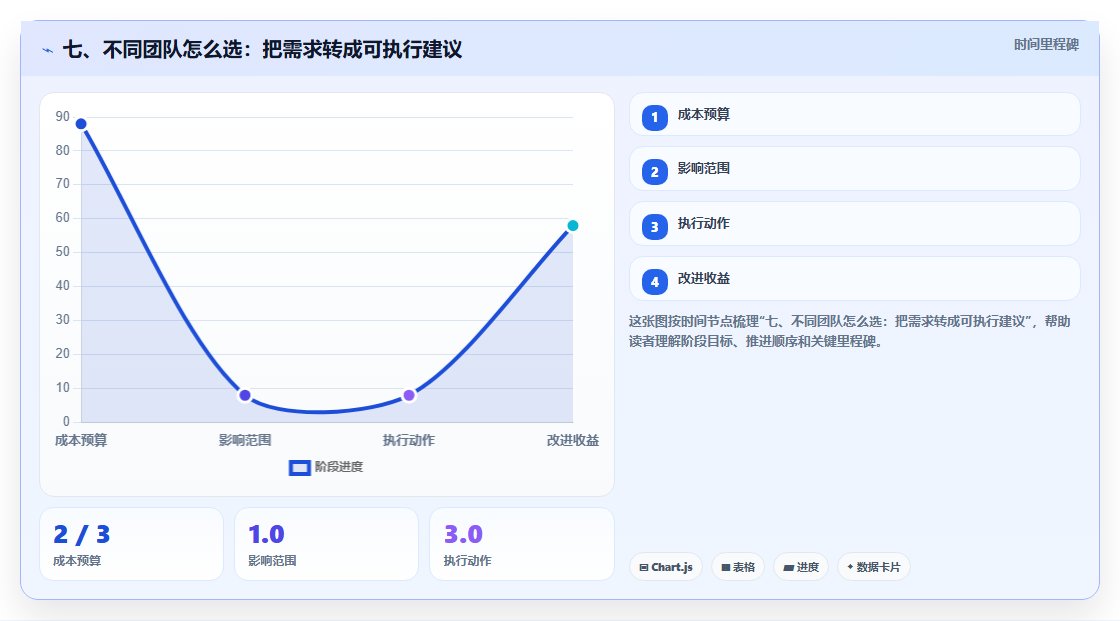Click the number 1 badge for 成本预算
Viewport: 1120px width, 621px height.
654,117
